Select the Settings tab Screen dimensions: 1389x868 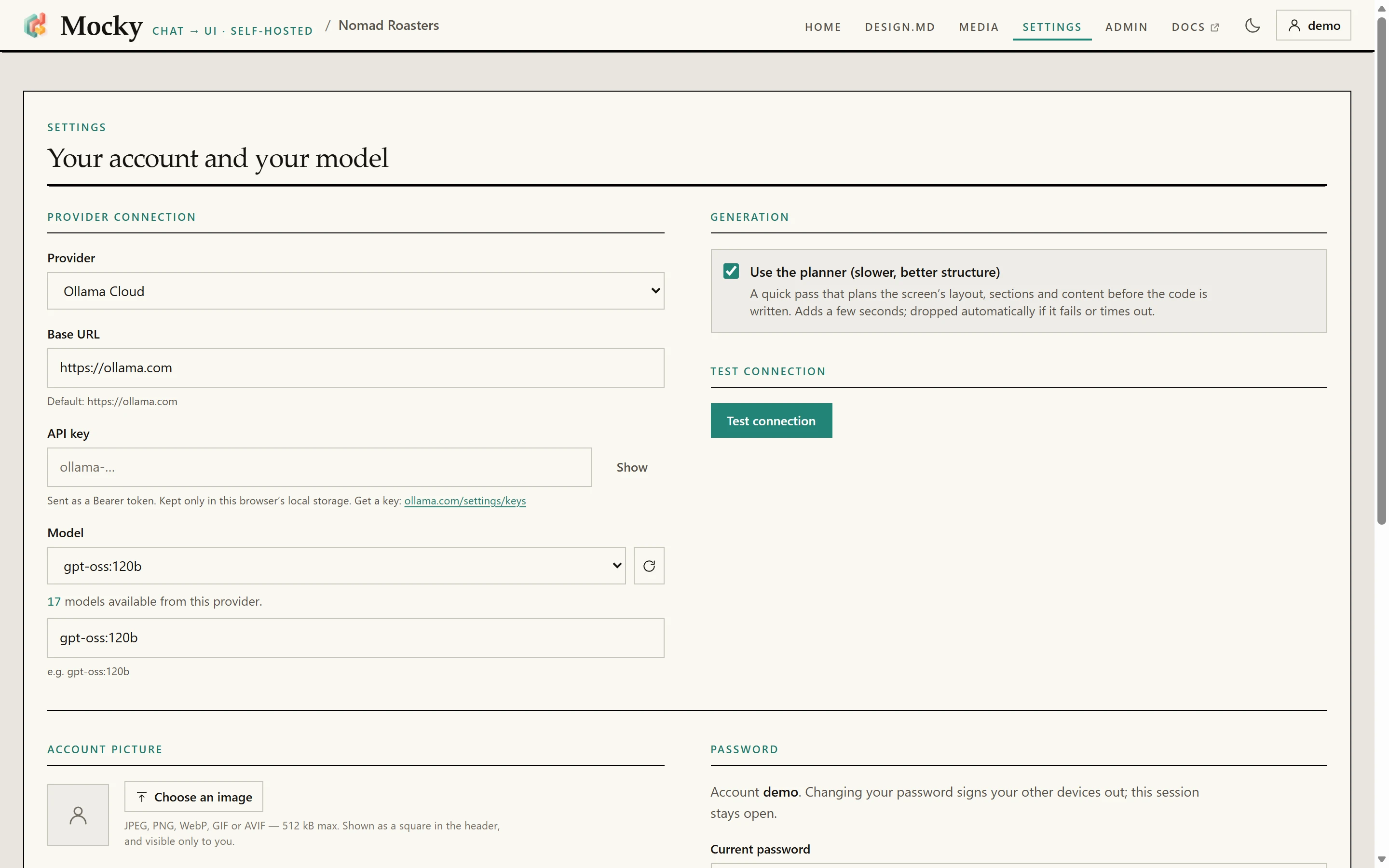click(1052, 27)
